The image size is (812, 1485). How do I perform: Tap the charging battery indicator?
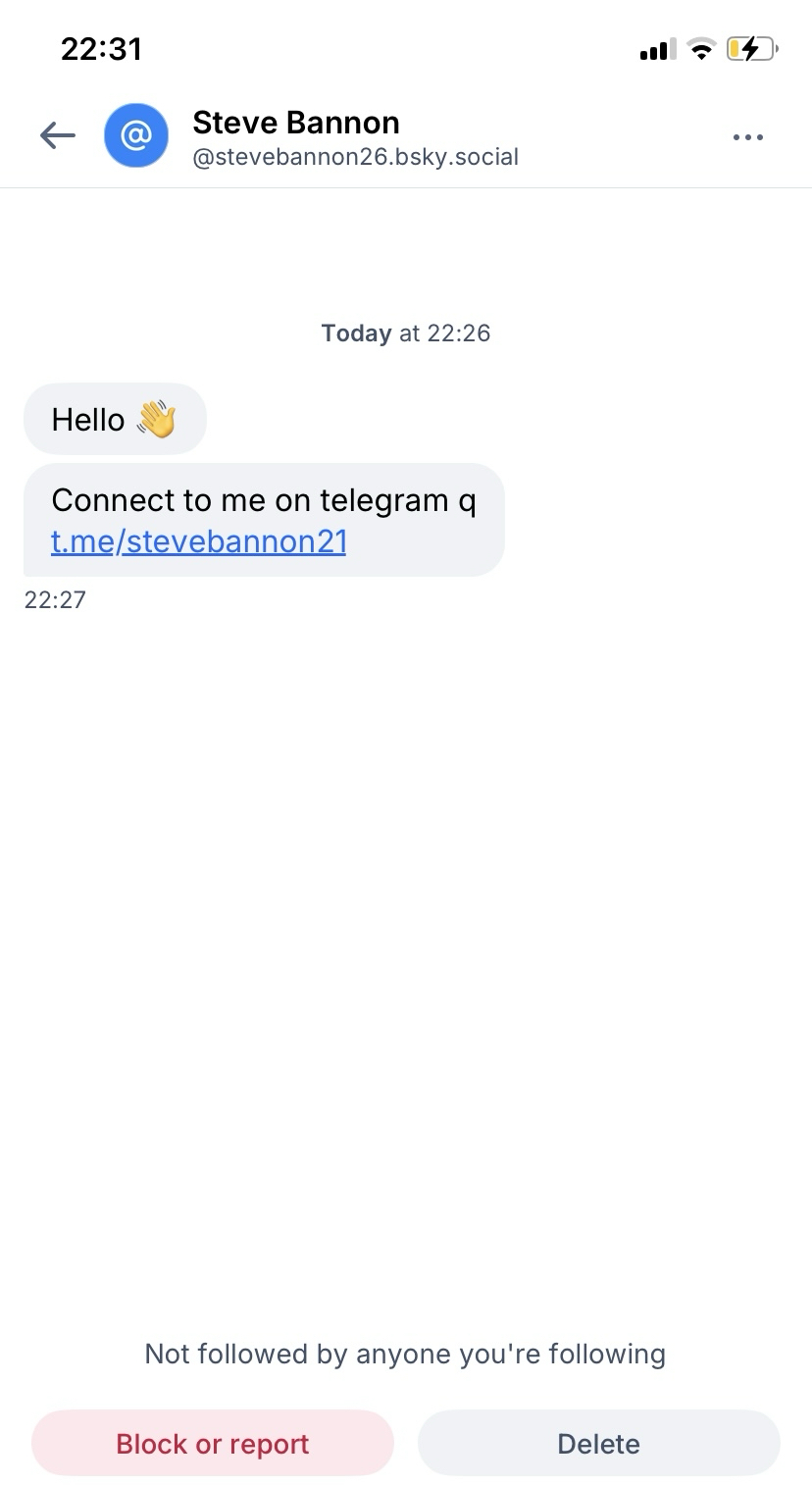point(751,49)
